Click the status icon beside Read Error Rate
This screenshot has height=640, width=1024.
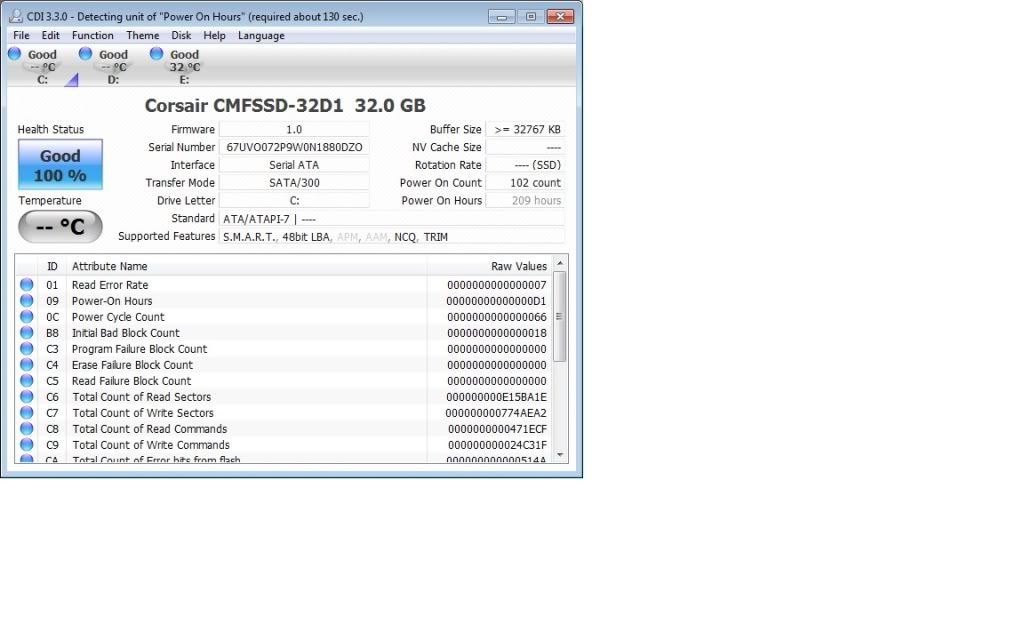coord(27,285)
